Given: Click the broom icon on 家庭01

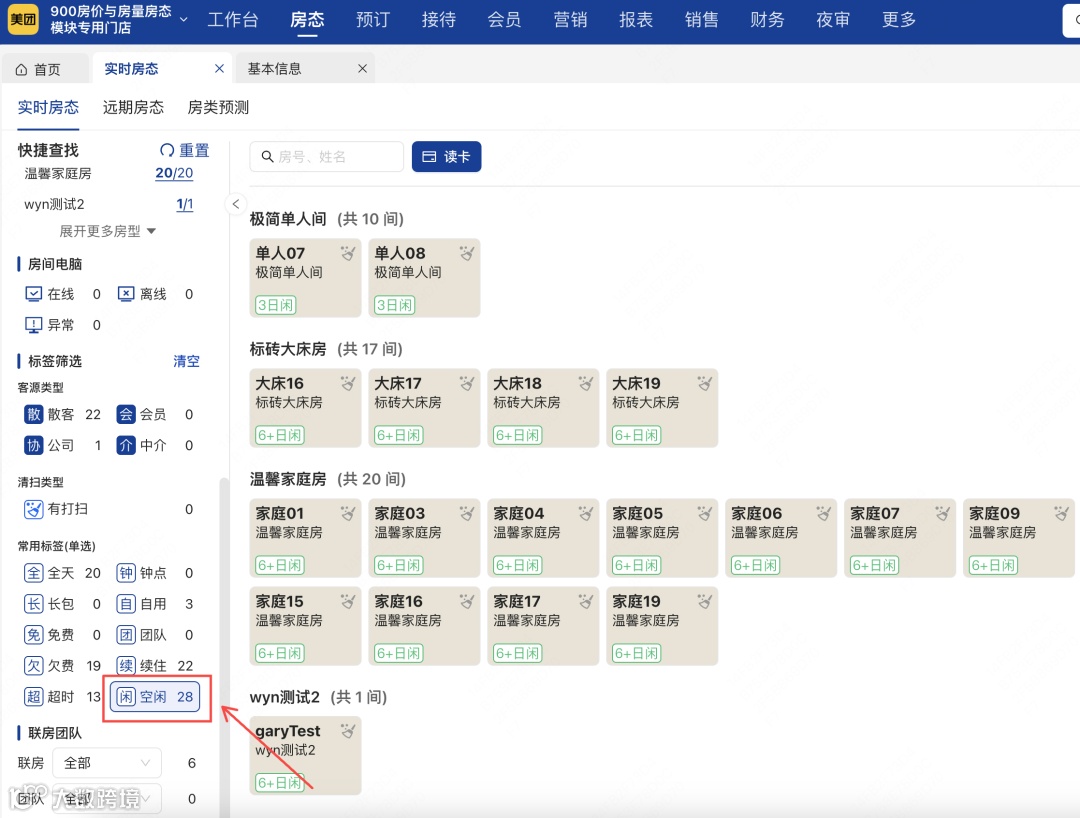Looking at the screenshot, I should point(348,513).
